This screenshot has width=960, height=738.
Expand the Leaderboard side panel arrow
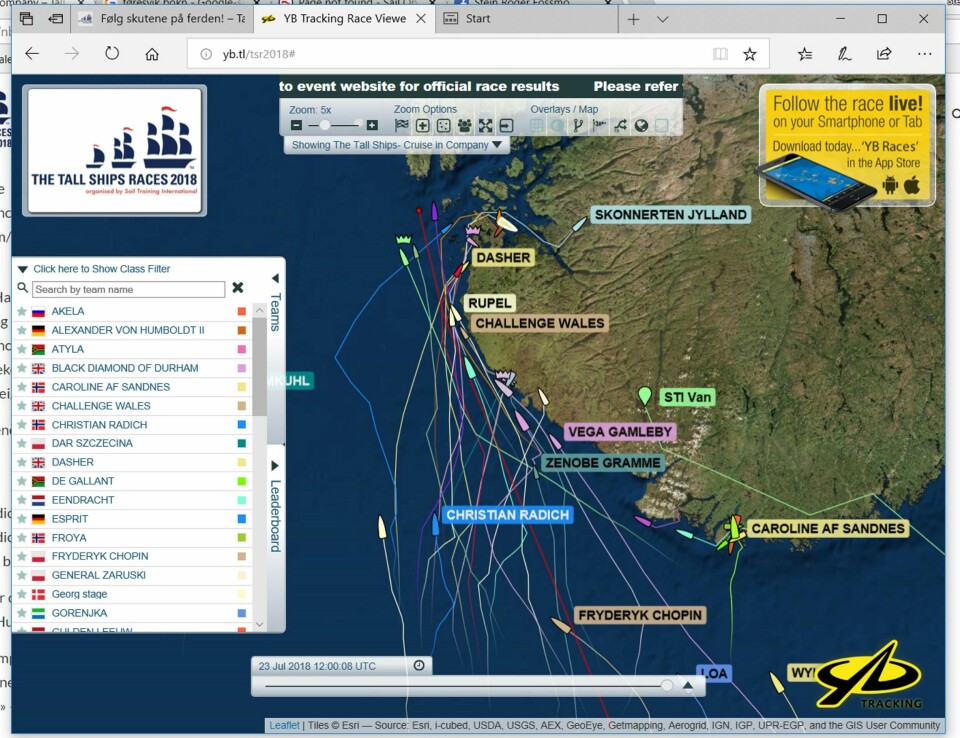[276, 465]
